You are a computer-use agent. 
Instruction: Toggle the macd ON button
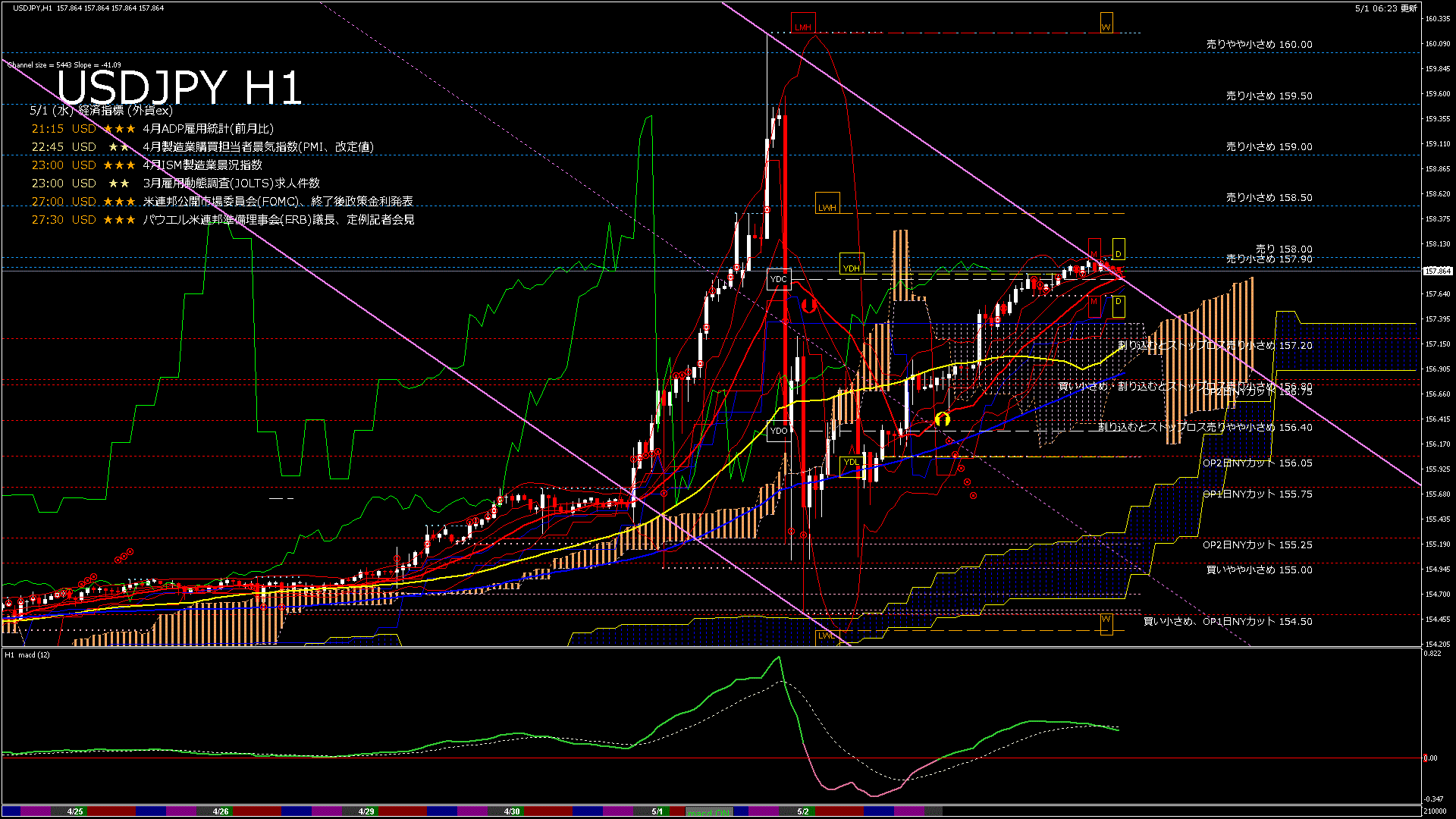(x=709, y=812)
